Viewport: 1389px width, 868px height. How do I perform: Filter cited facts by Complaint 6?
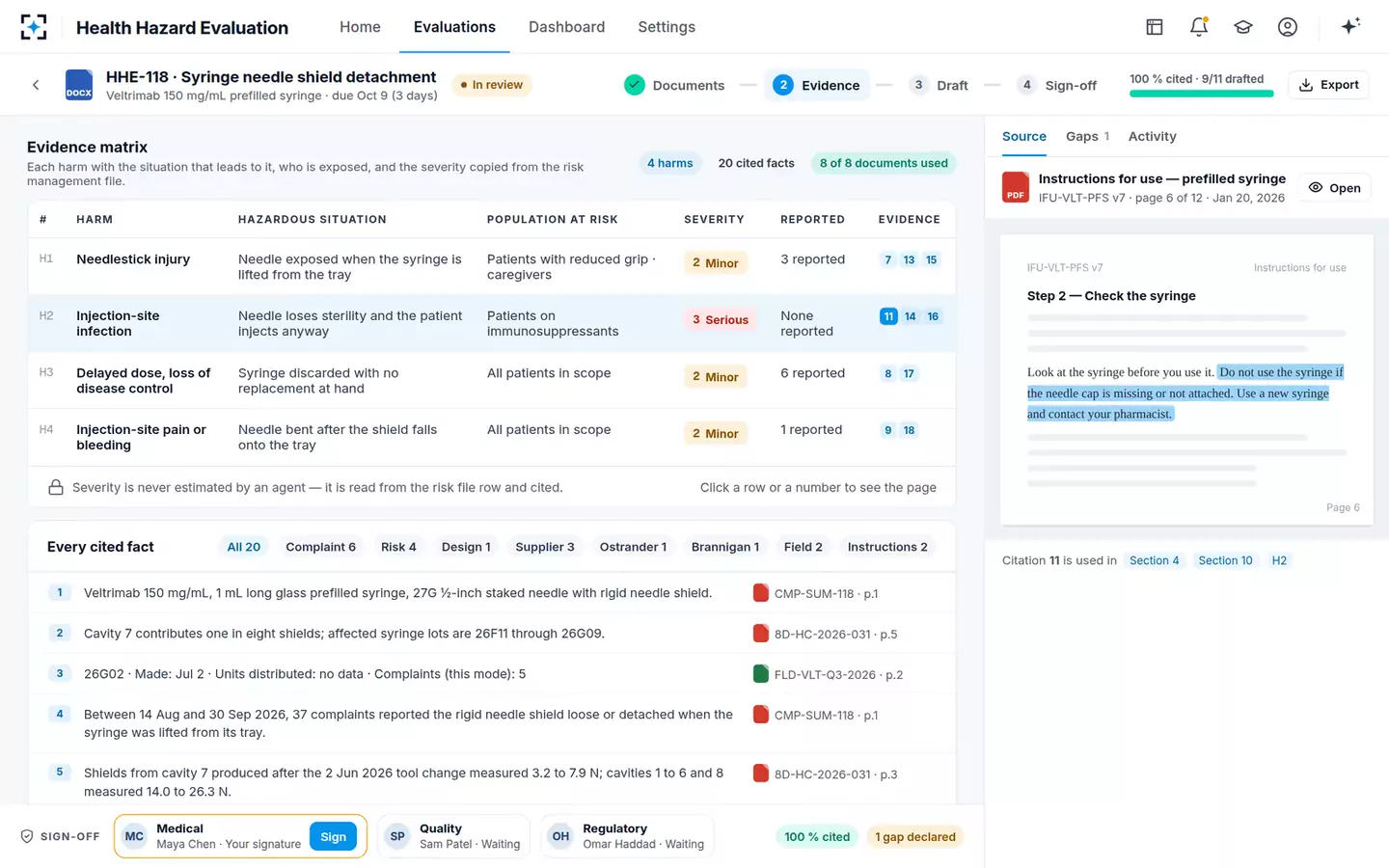(x=320, y=547)
